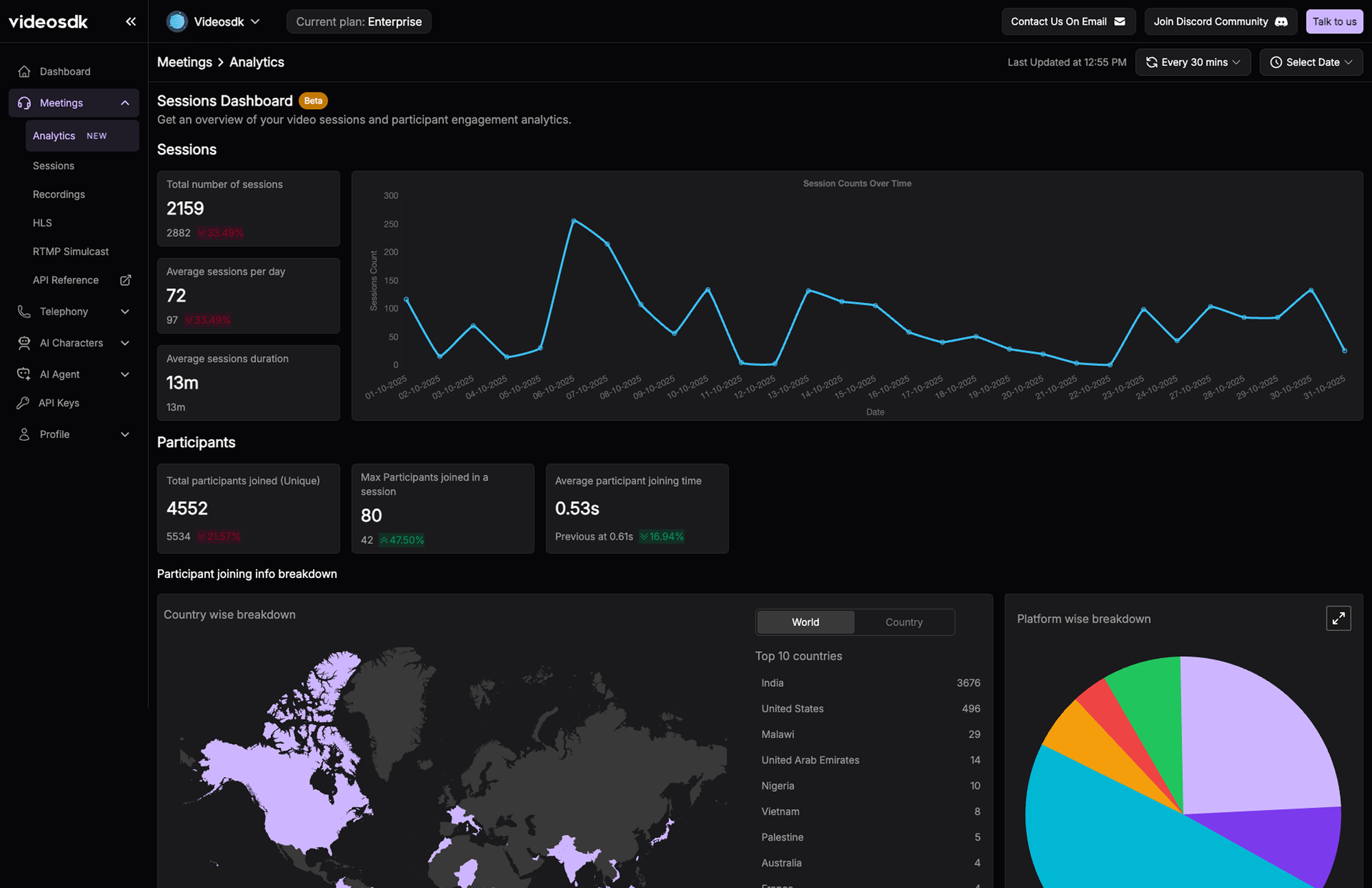Expand Platform wise breakdown chart fullscreen

pyautogui.click(x=1338, y=619)
